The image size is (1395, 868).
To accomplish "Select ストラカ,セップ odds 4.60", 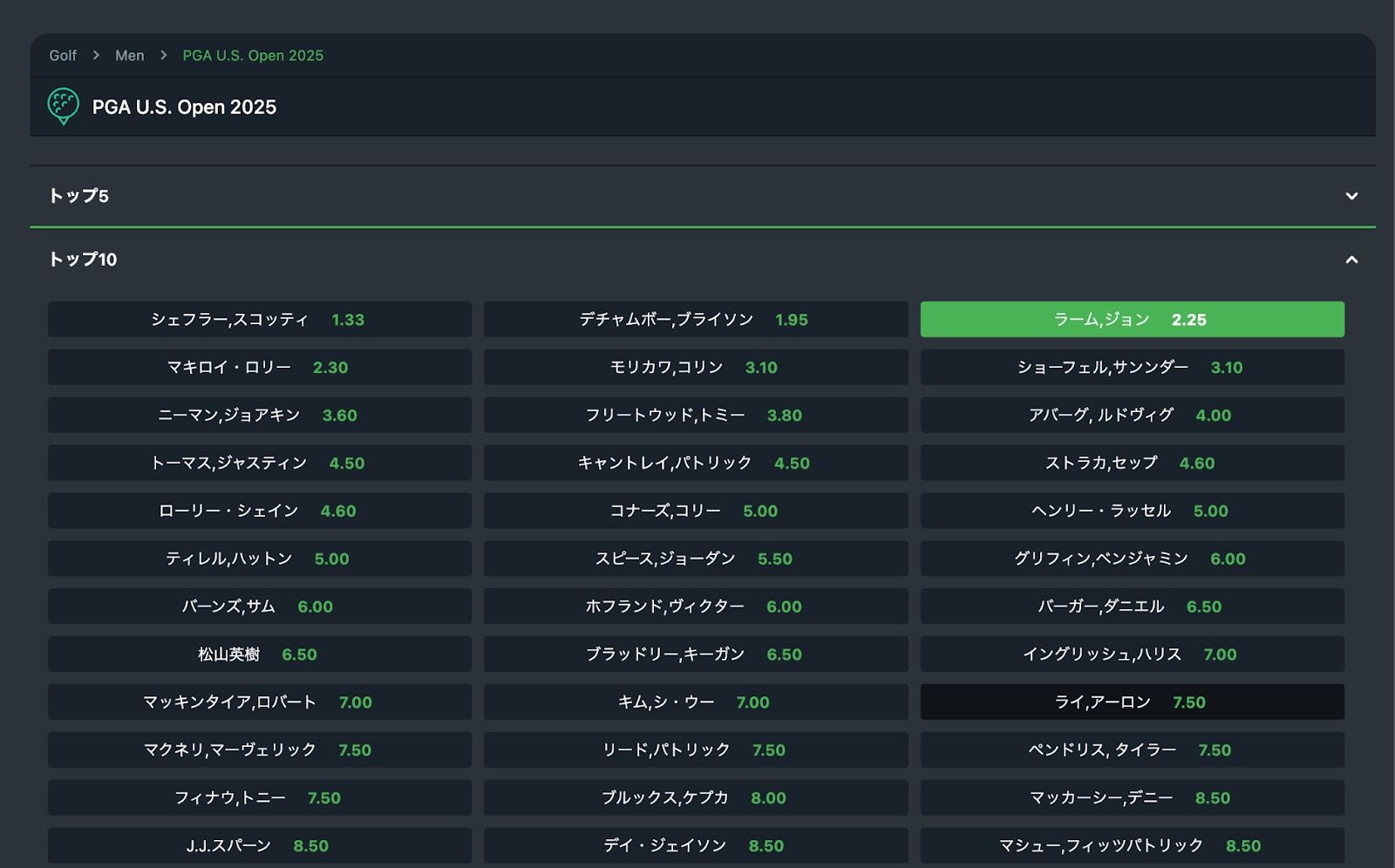I will 1133,463.
